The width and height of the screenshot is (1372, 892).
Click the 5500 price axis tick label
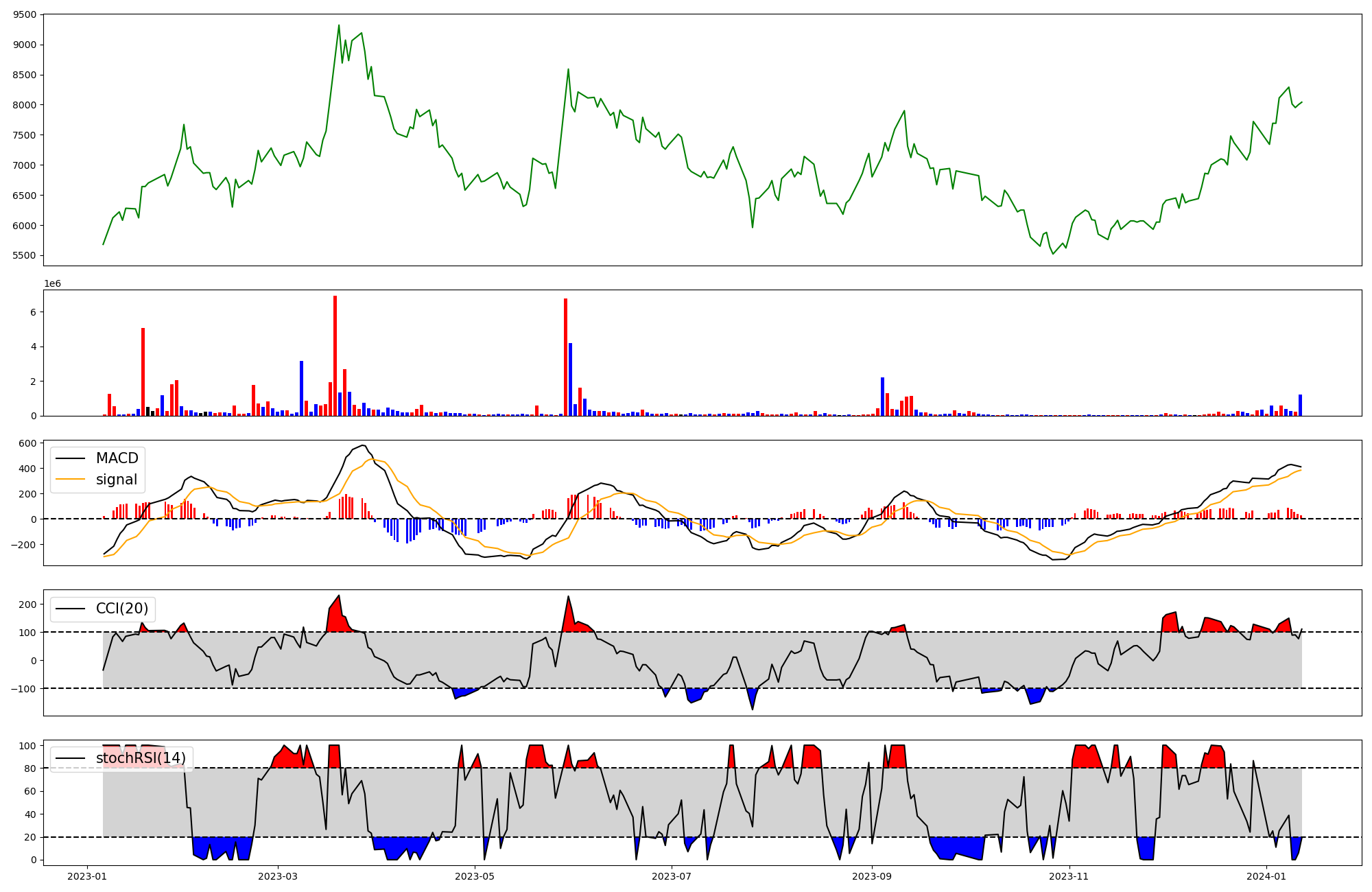[25, 256]
